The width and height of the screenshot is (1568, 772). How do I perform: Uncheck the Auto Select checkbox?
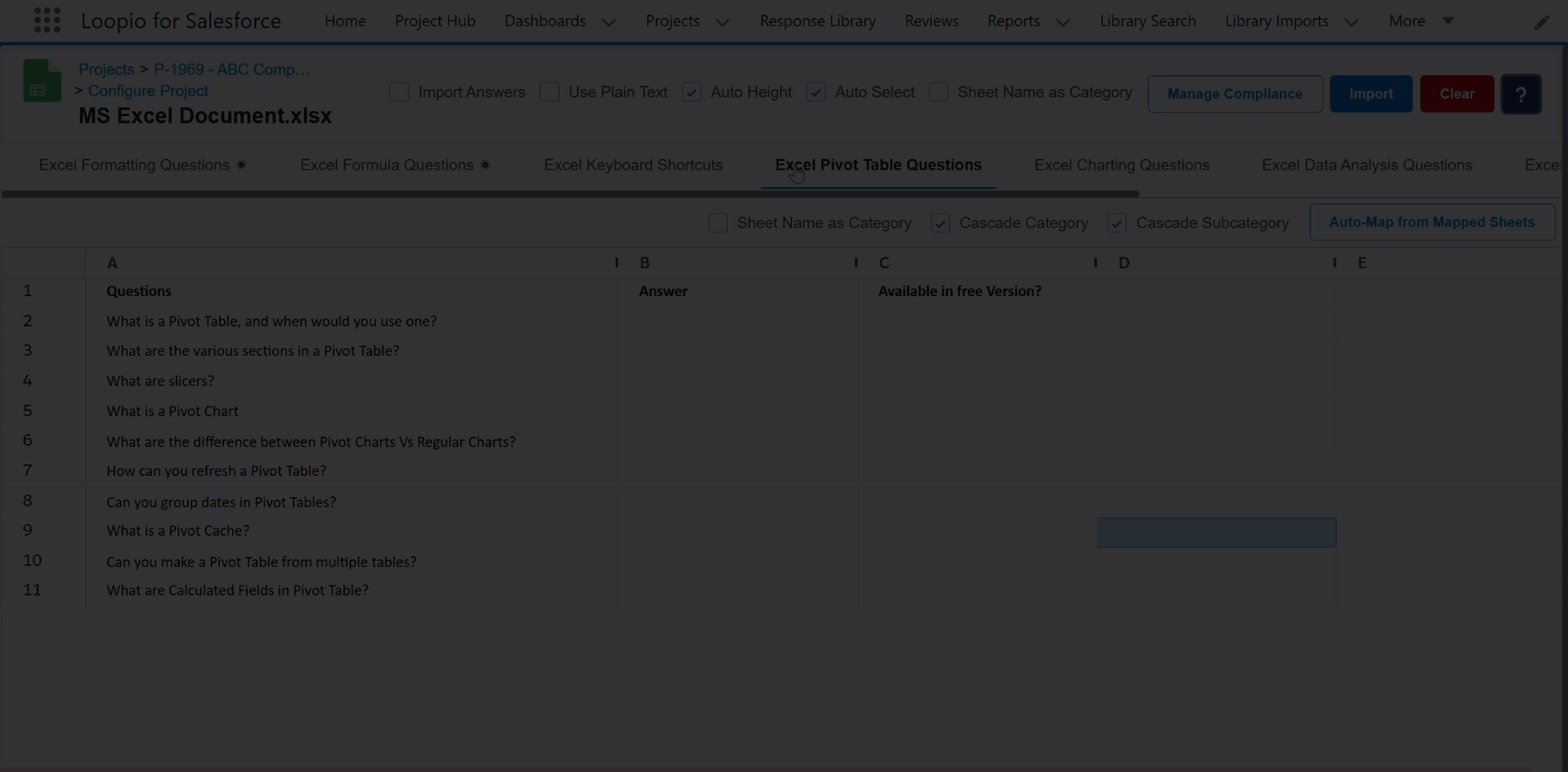coord(816,92)
